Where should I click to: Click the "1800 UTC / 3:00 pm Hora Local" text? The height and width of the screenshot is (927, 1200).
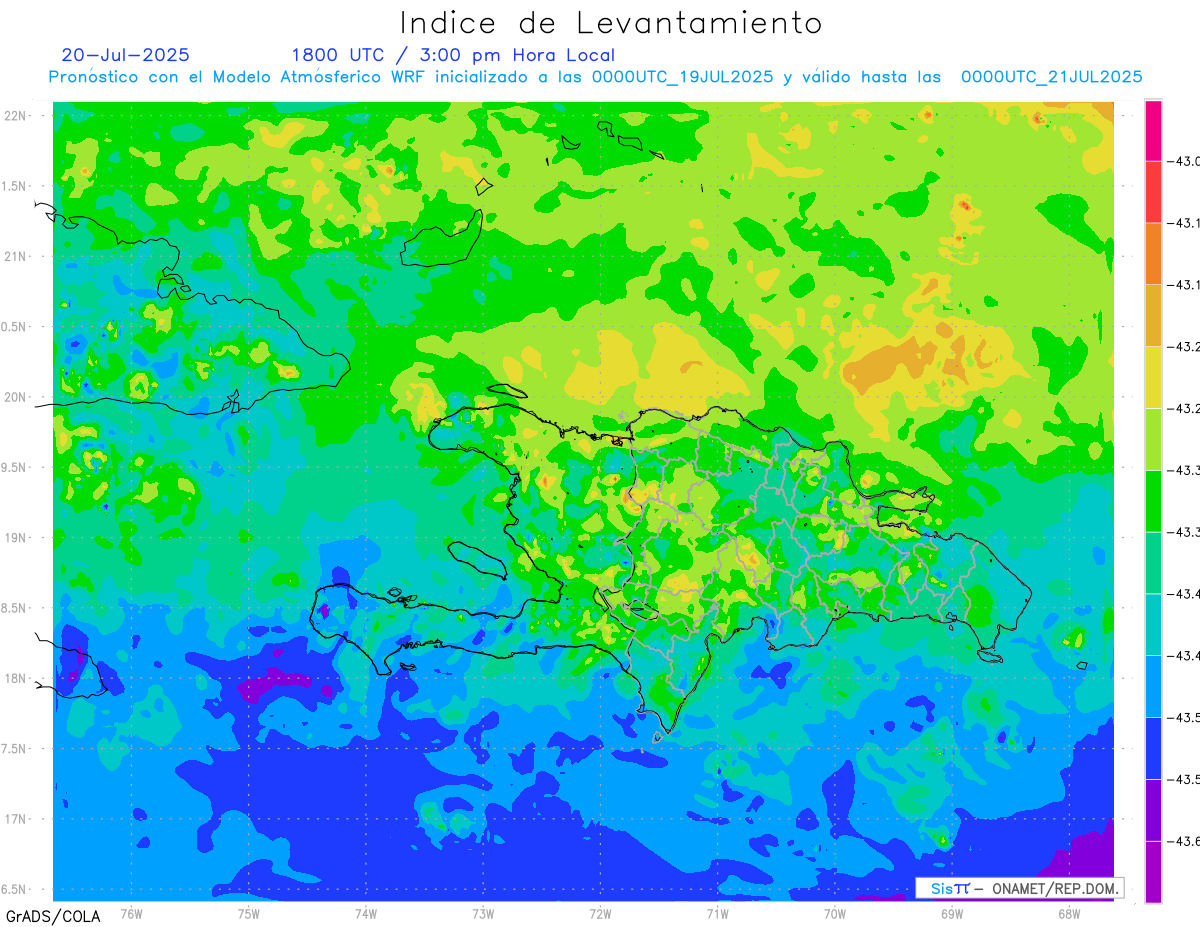(x=453, y=55)
